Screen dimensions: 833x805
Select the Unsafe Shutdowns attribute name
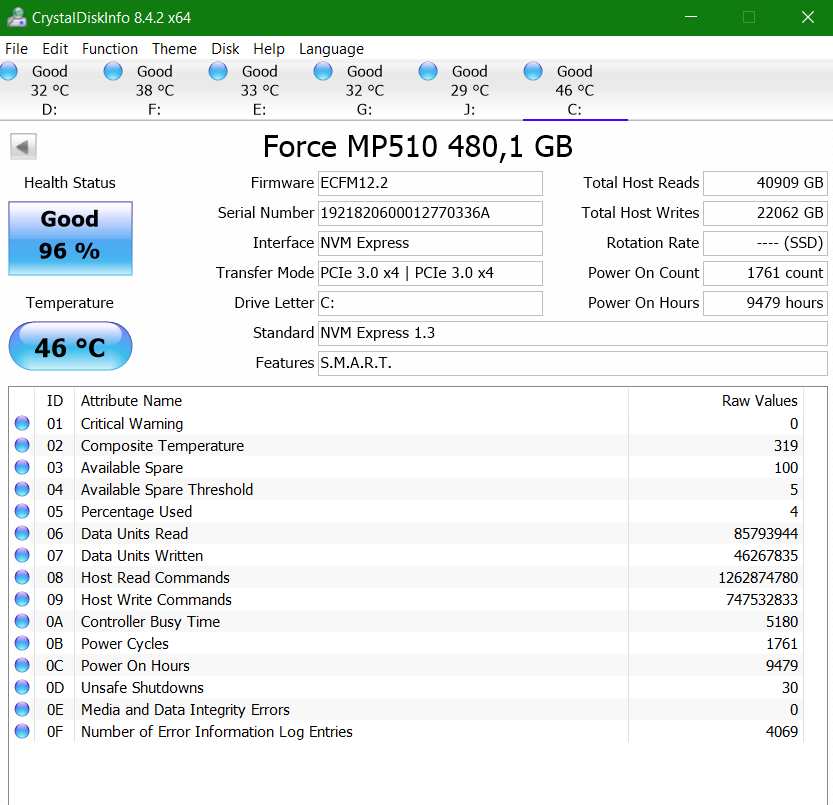pyautogui.click(x=142, y=688)
